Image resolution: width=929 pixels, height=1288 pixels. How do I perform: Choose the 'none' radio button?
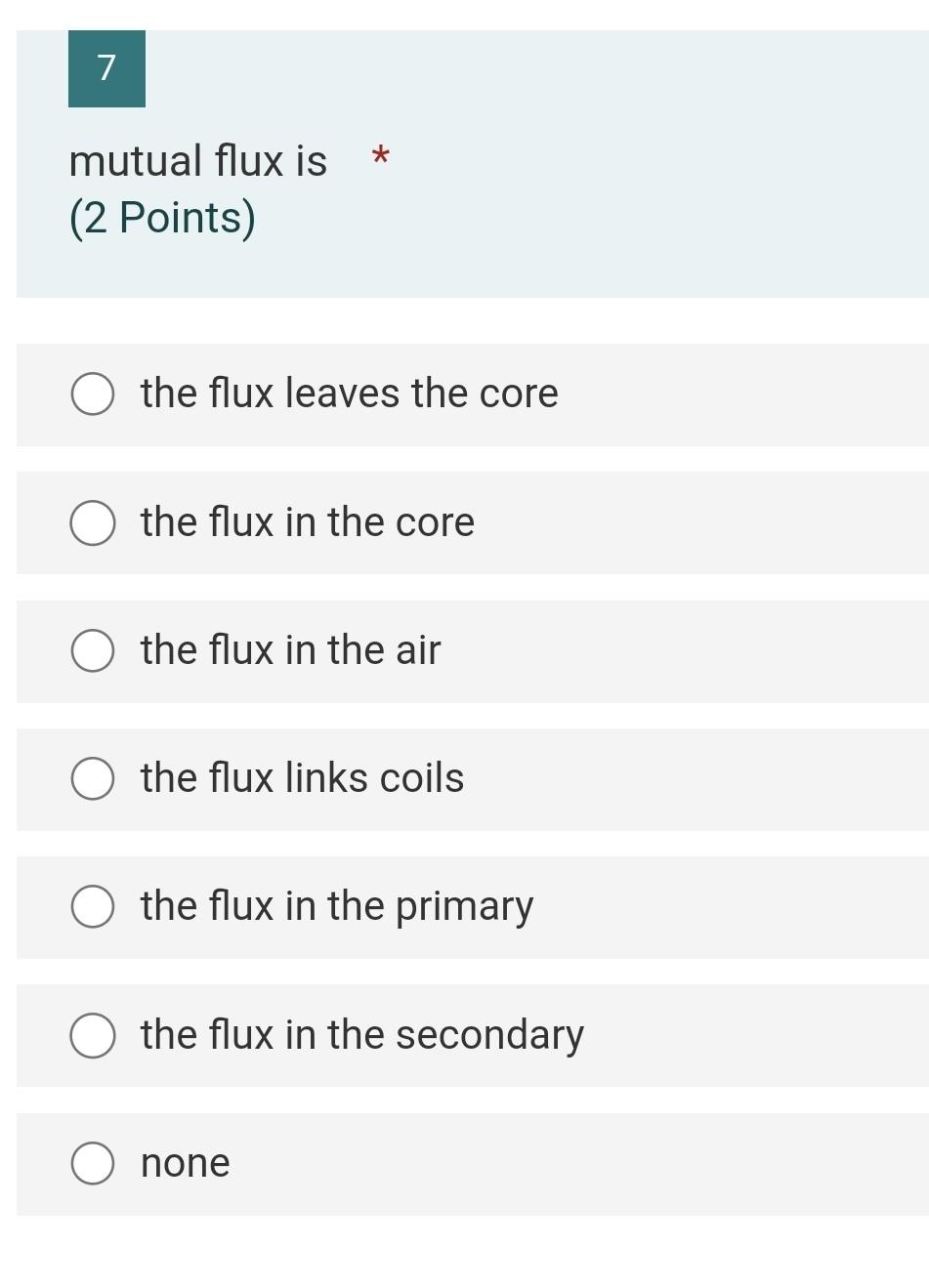pyautogui.click(x=93, y=1163)
